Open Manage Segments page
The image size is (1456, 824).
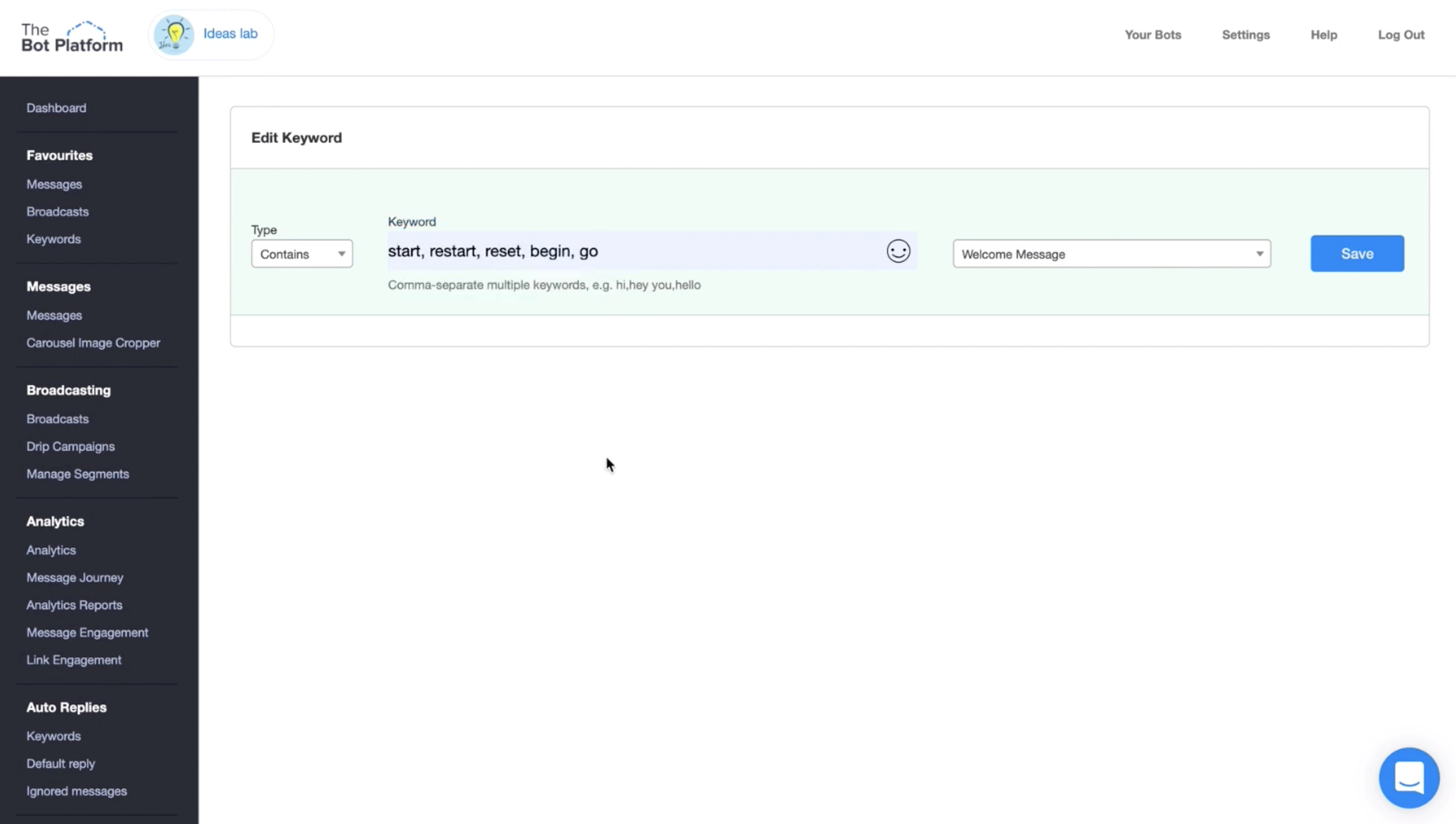click(78, 474)
